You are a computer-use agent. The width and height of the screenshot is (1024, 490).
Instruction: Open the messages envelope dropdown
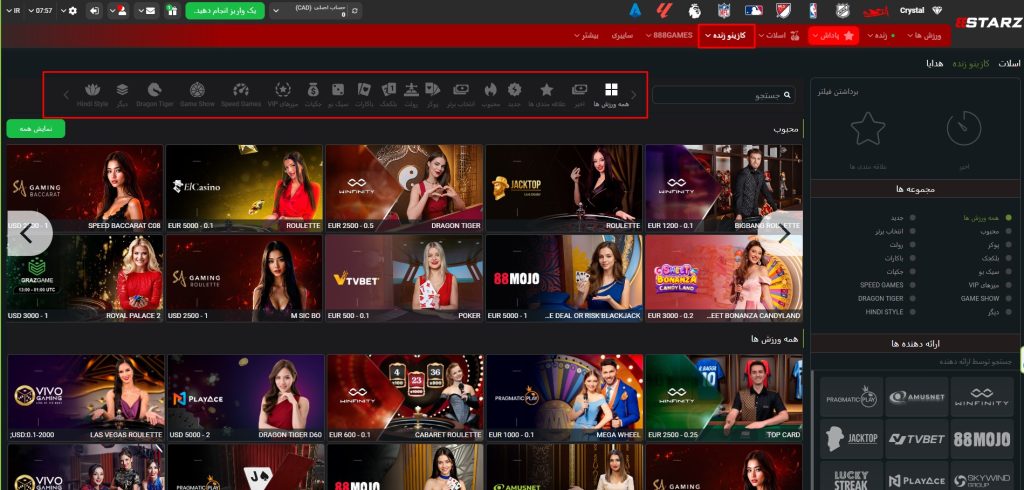(x=146, y=10)
